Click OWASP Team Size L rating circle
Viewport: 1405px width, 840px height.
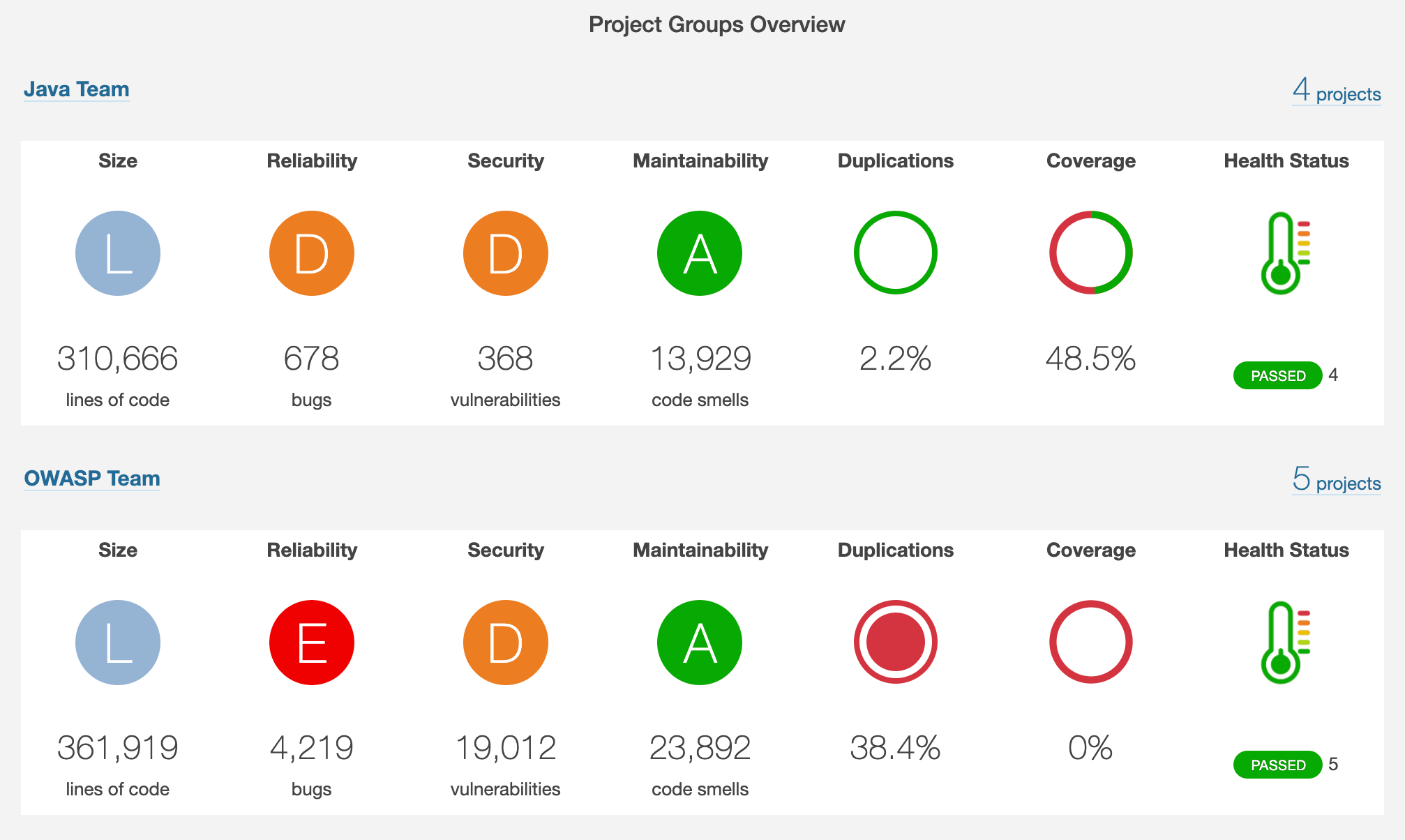pos(118,643)
